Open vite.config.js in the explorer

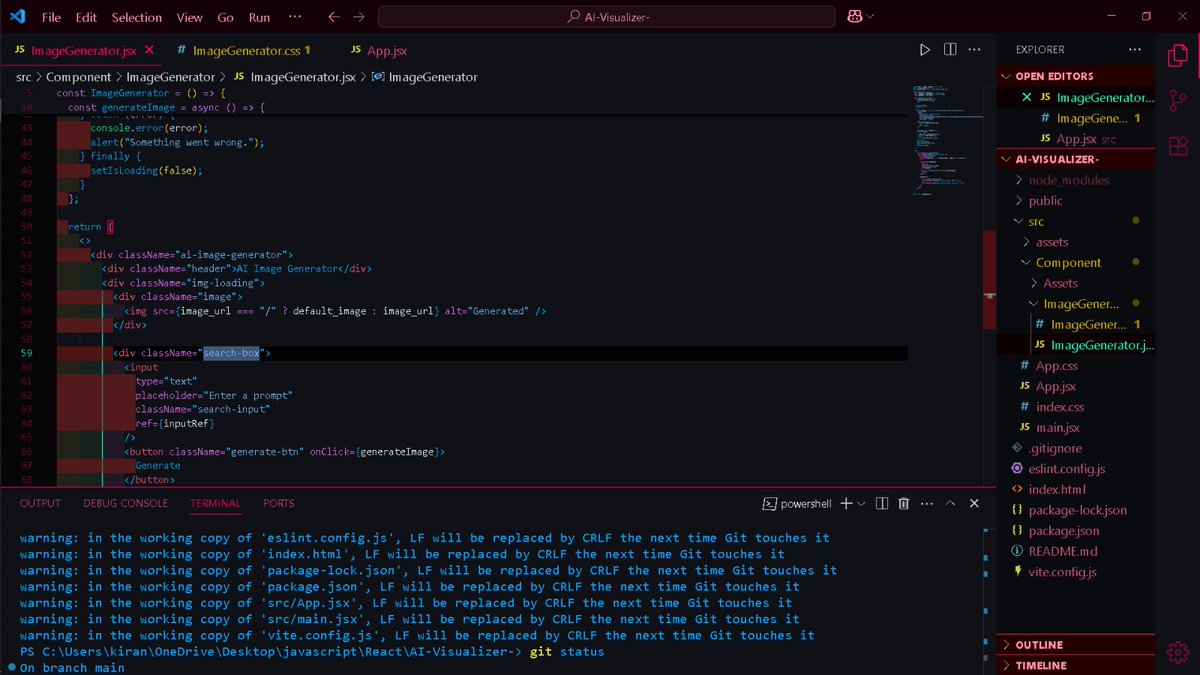pos(1062,572)
